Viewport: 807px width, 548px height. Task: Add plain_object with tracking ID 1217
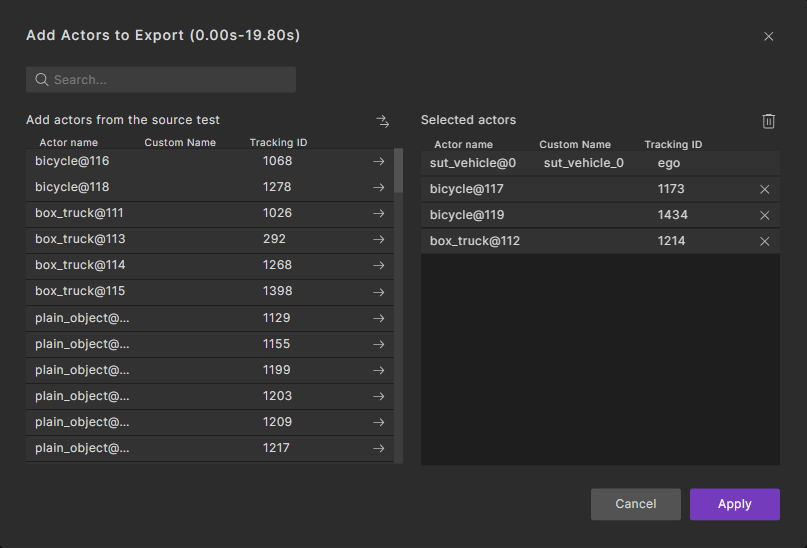[x=379, y=448]
